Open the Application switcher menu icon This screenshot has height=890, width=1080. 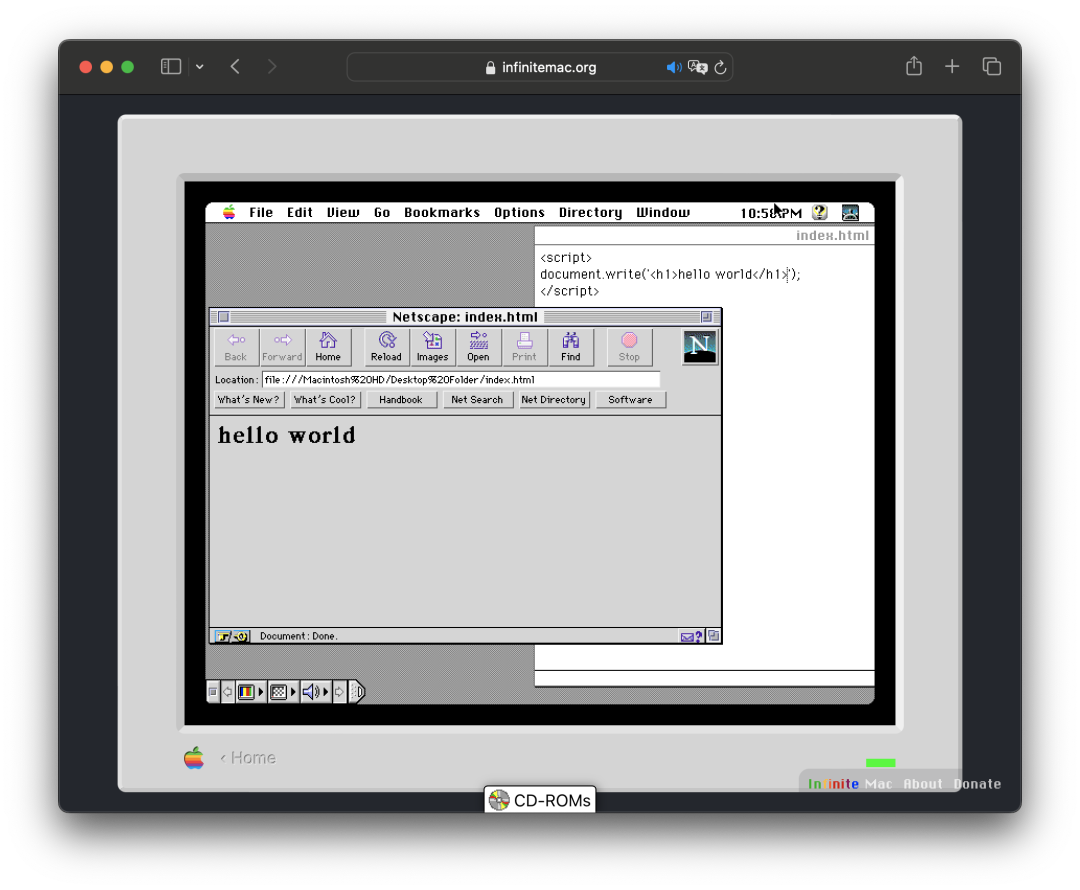pyautogui.click(x=851, y=213)
